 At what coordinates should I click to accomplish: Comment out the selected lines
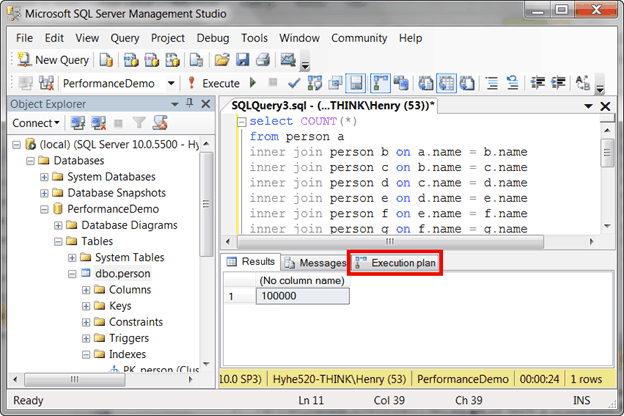[x=492, y=83]
